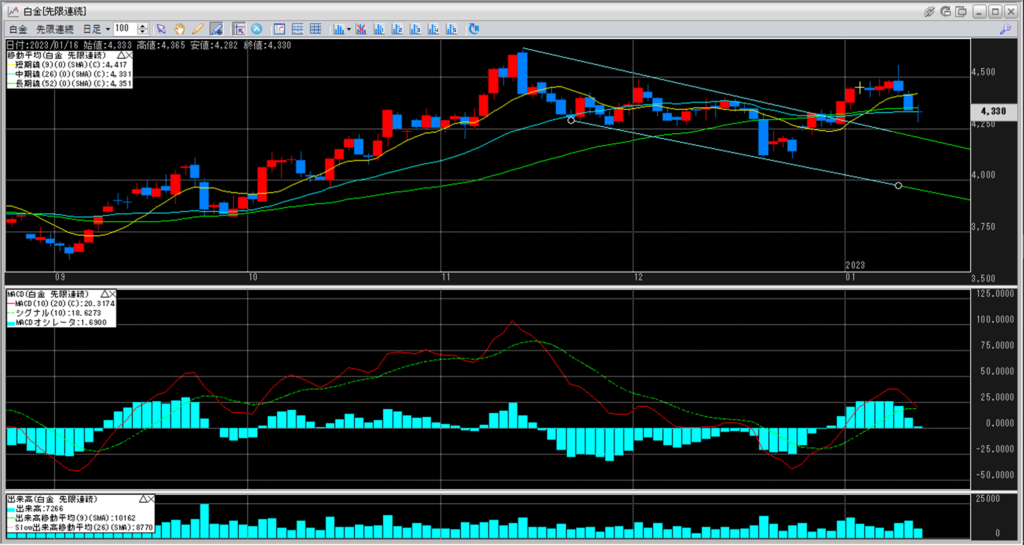Click the 4,330 current price label
Screen dimensions: 1024x545
[x=995, y=112]
